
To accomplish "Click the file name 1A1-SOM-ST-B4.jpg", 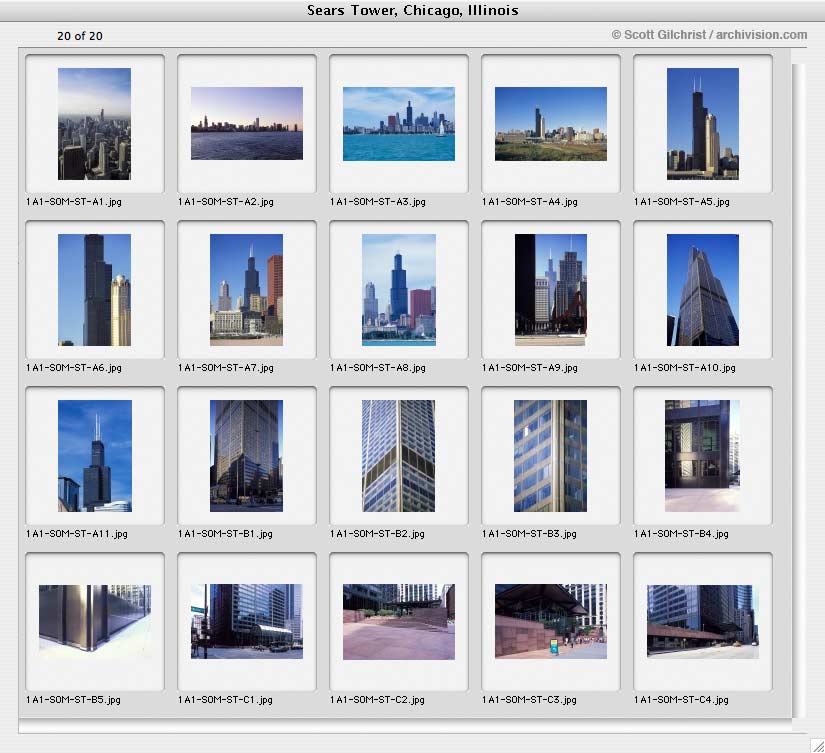I will tap(681, 534).
